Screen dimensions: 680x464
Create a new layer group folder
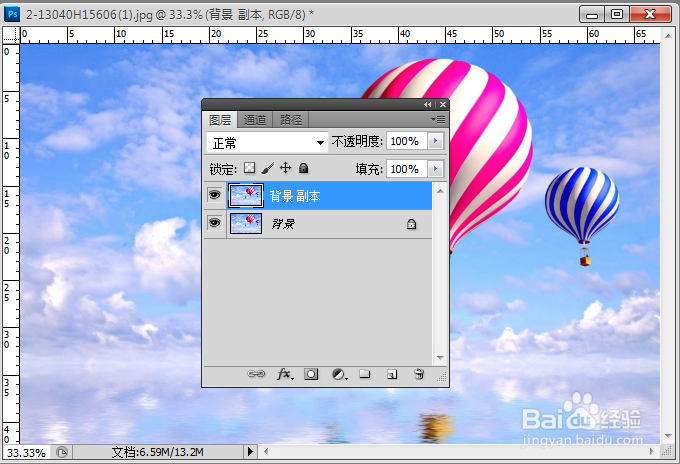click(x=365, y=374)
